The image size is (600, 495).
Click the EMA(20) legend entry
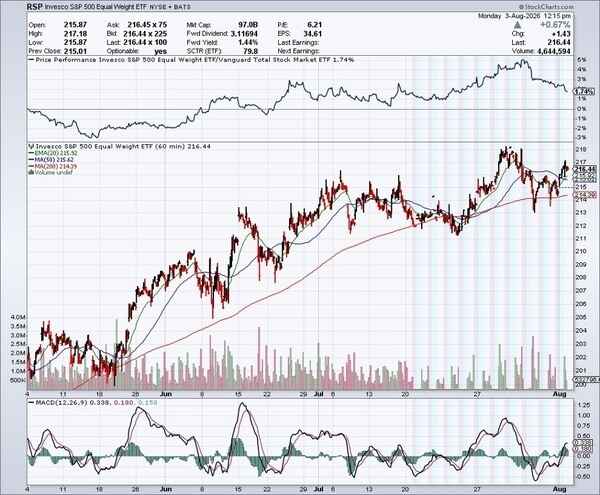pyautogui.click(x=53, y=153)
